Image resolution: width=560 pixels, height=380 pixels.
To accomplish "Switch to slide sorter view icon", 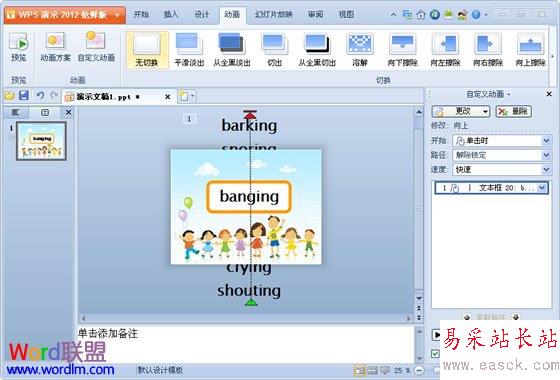I will click(372, 370).
